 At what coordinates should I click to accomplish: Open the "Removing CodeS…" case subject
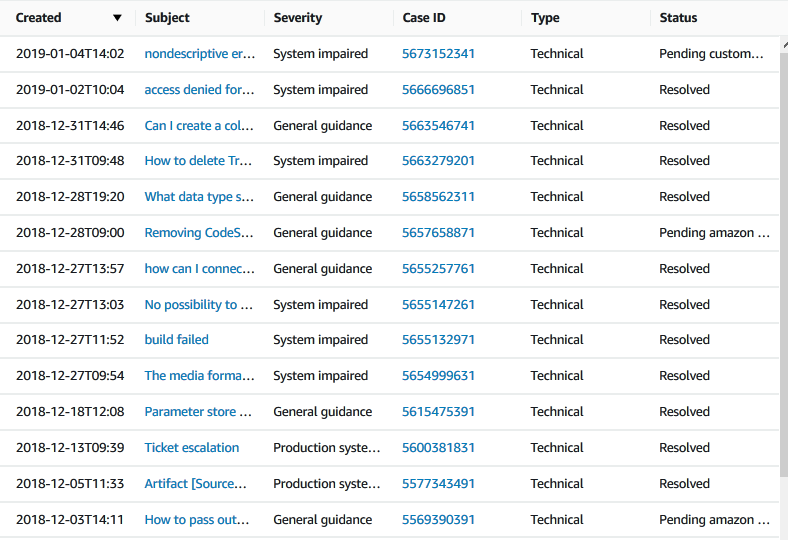coord(199,233)
